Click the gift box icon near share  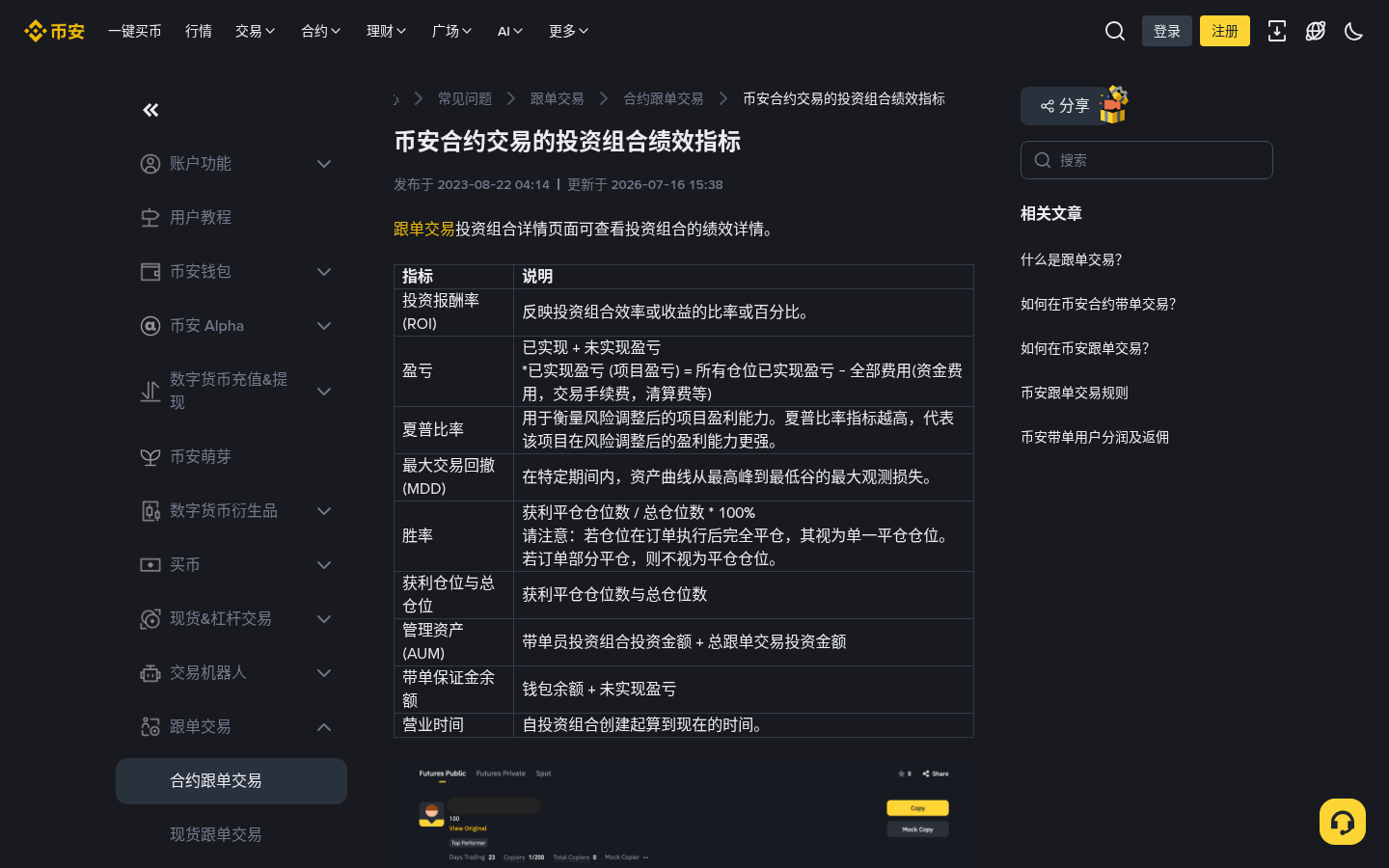pos(1113,104)
